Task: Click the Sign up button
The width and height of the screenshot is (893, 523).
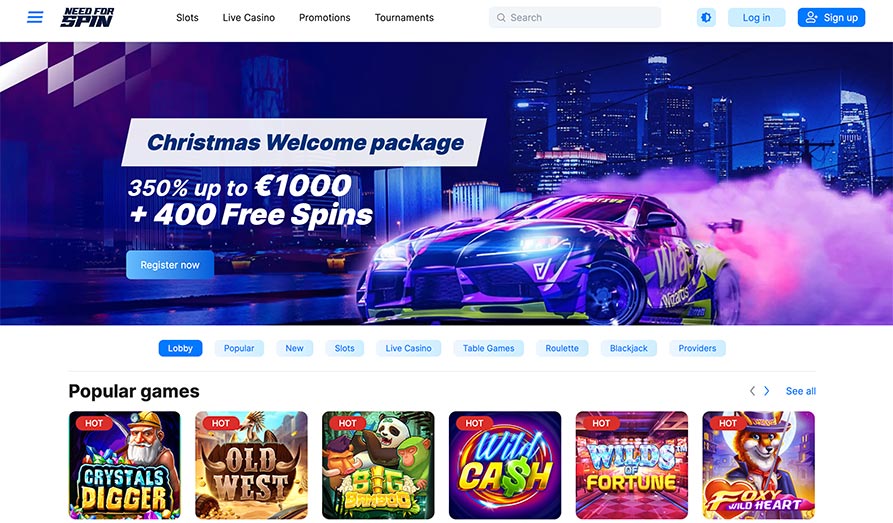Action: [x=831, y=18]
